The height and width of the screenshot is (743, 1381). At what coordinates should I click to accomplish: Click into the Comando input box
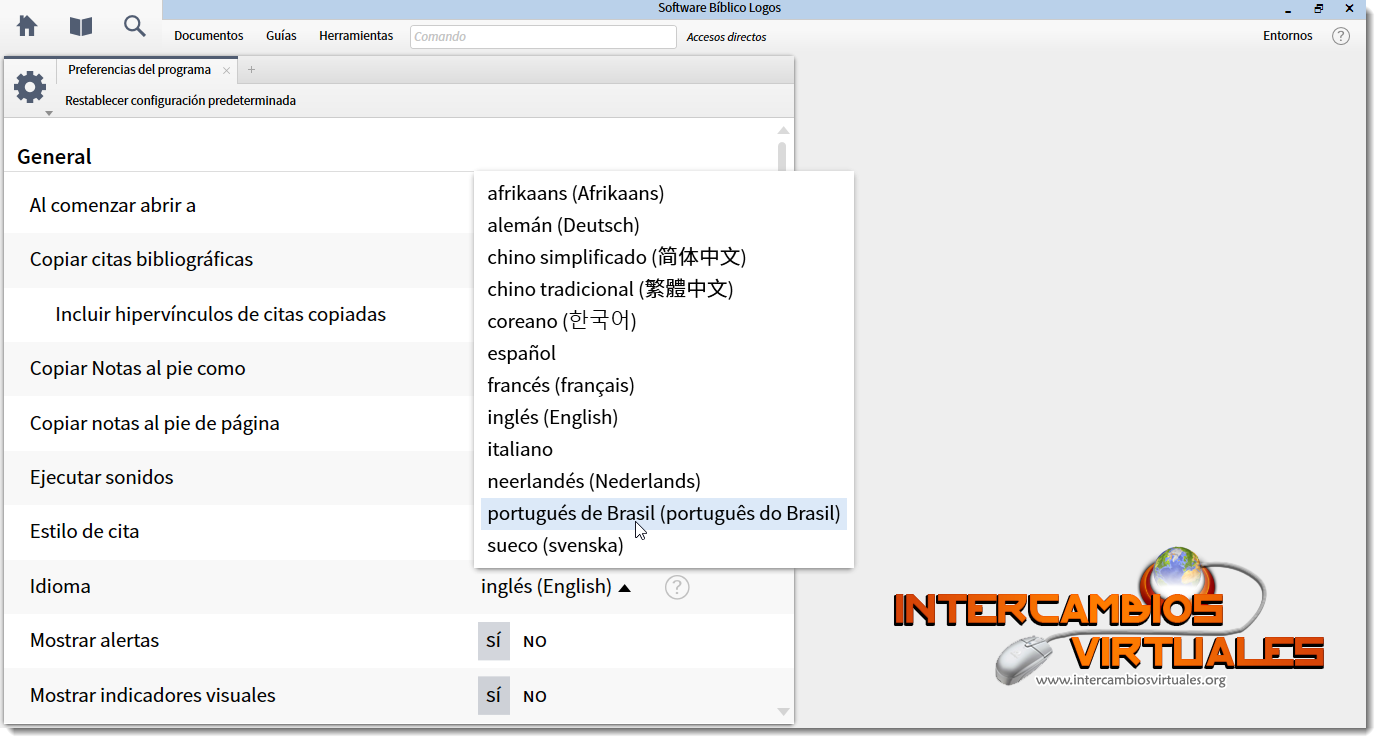pyautogui.click(x=543, y=37)
